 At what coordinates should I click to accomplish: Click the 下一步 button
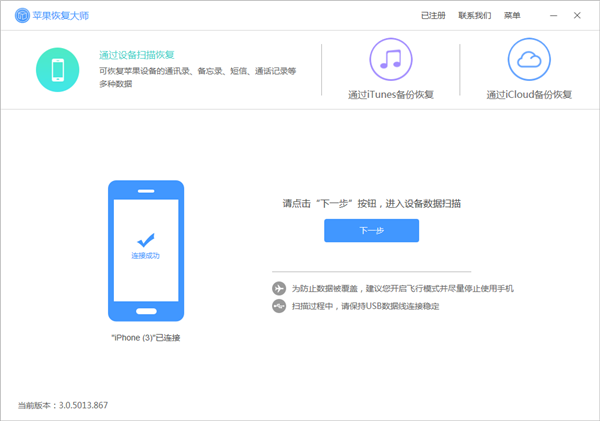click(372, 230)
